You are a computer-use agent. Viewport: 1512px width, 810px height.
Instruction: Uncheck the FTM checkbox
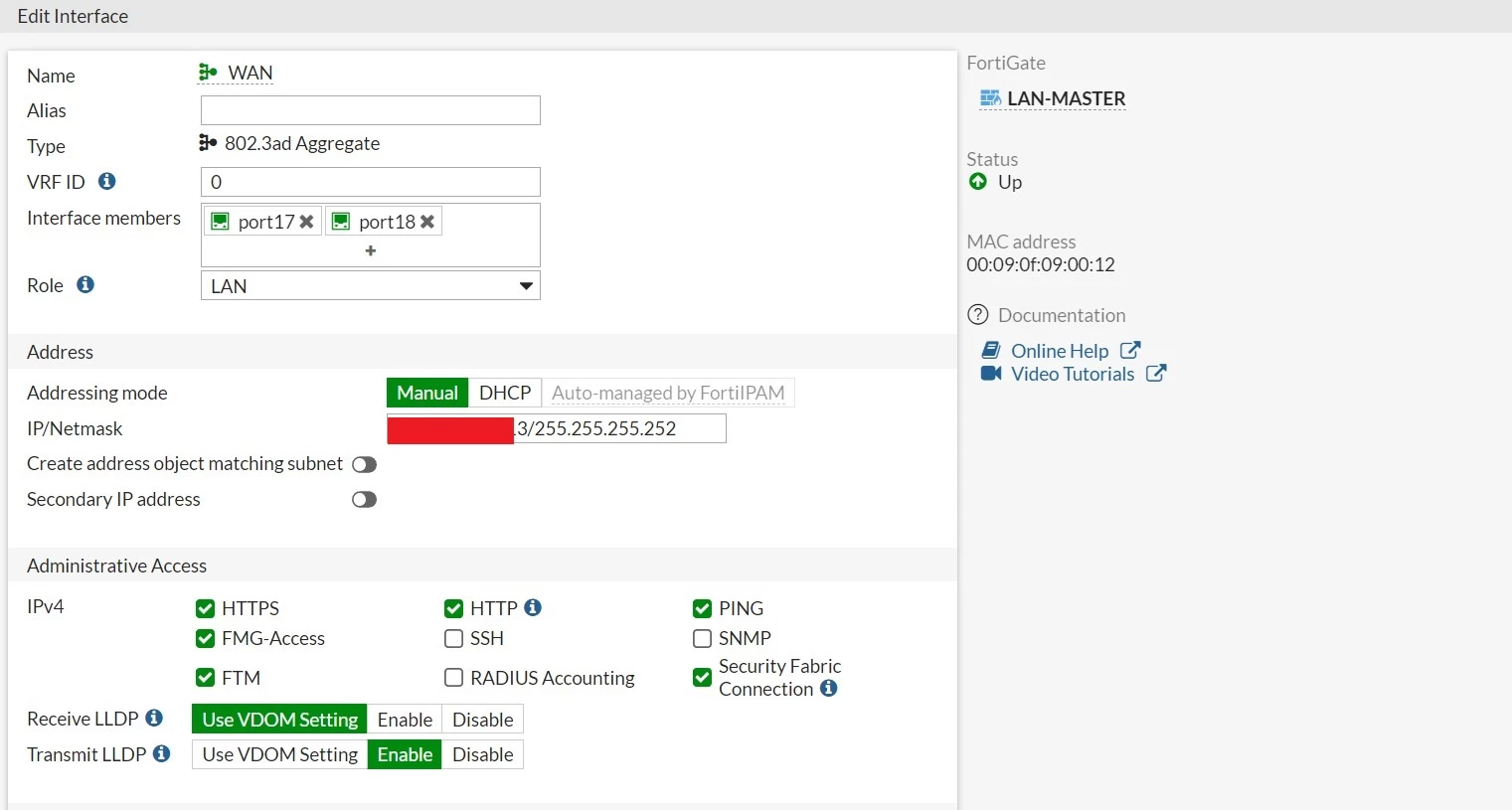coord(206,678)
